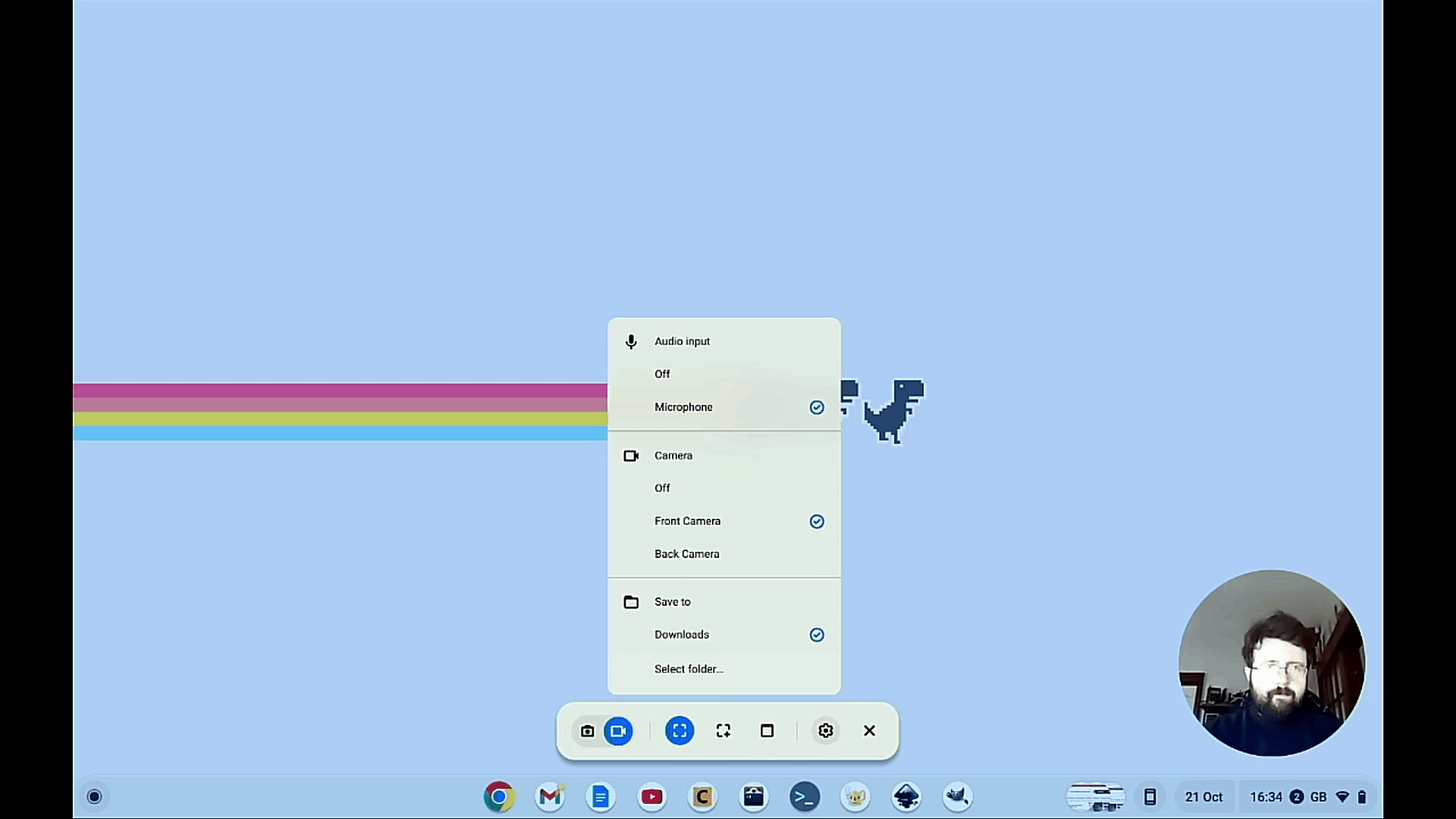Open Chrome browser from taskbar
This screenshot has height=819, width=1456.
(x=498, y=796)
